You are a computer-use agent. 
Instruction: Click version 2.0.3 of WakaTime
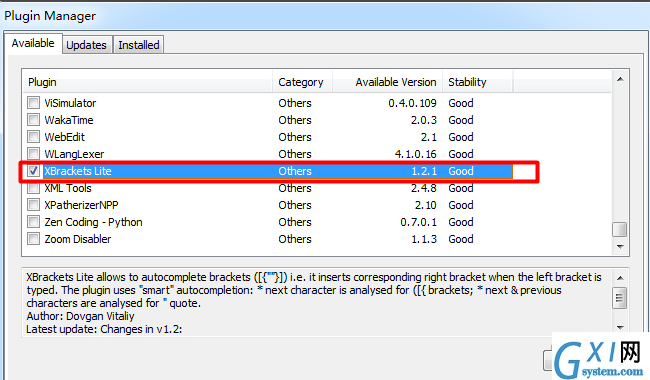point(424,120)
